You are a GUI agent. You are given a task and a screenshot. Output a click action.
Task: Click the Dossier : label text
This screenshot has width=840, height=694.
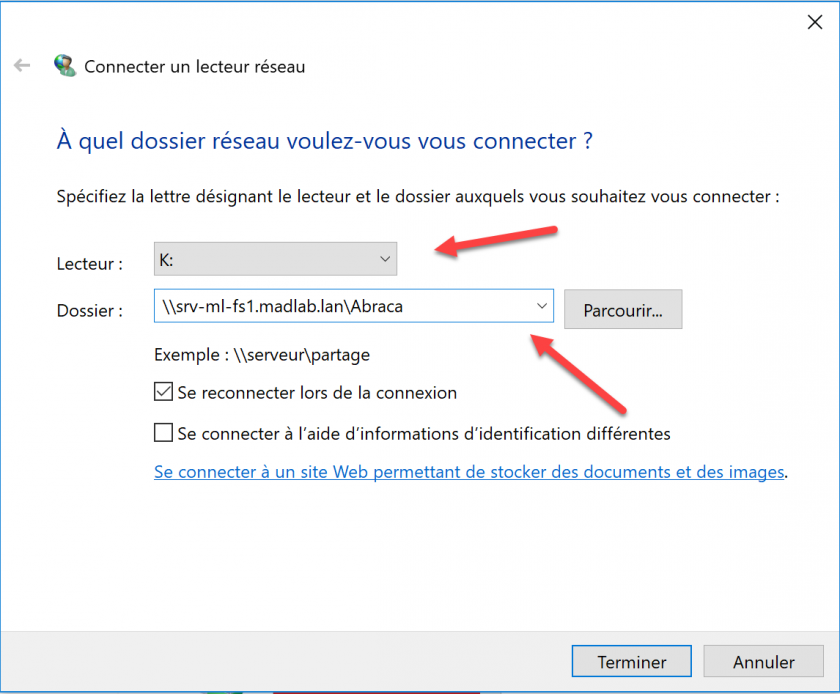point(89,311)
